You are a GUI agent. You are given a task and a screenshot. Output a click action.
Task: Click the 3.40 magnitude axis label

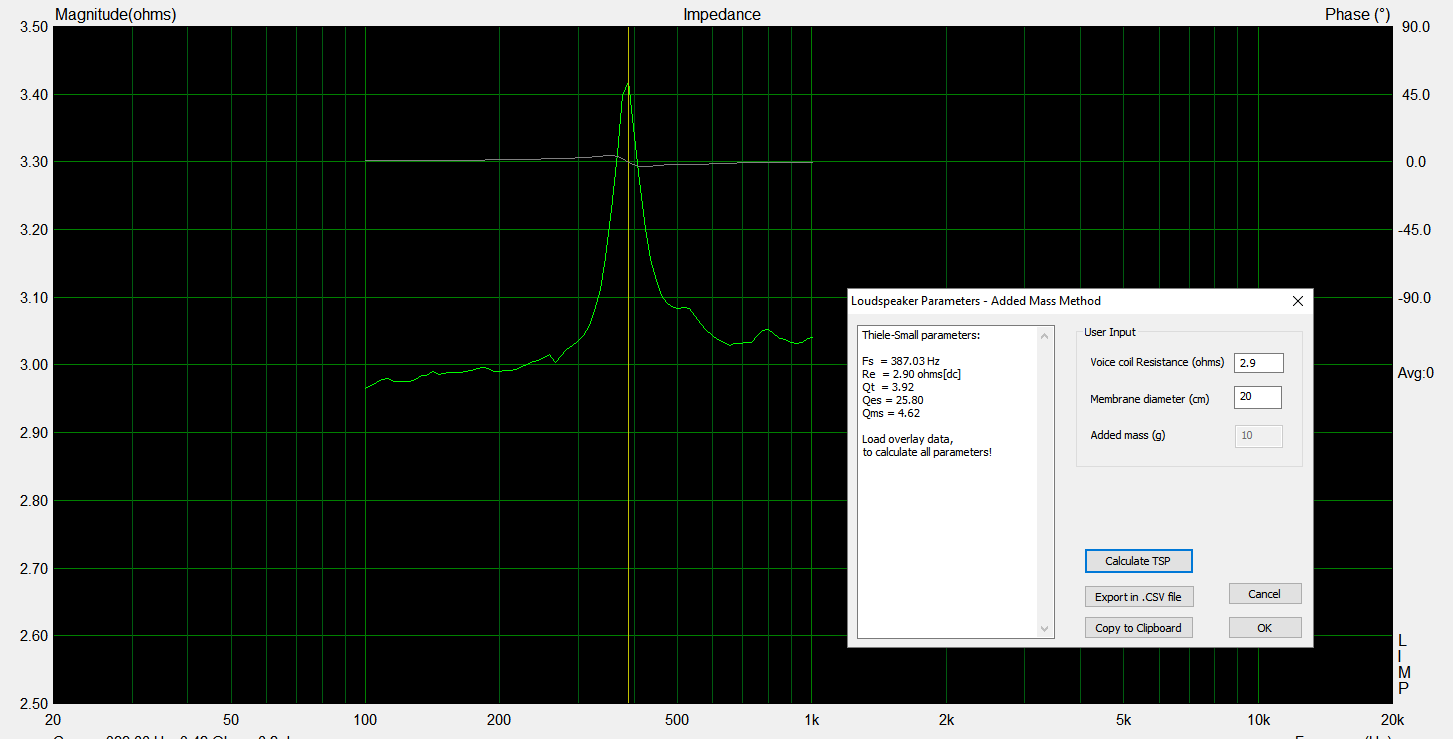coord(34,95)
